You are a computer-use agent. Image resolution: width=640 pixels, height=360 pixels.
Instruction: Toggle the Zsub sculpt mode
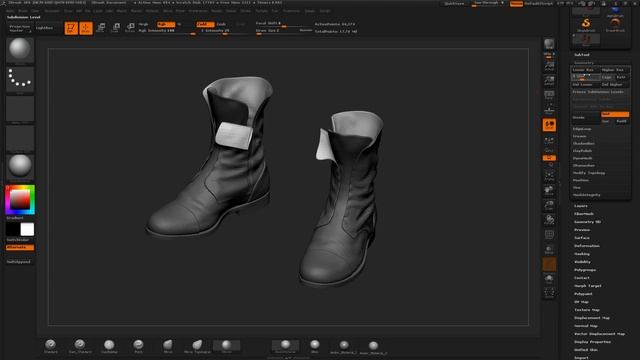tap(221, 24)
